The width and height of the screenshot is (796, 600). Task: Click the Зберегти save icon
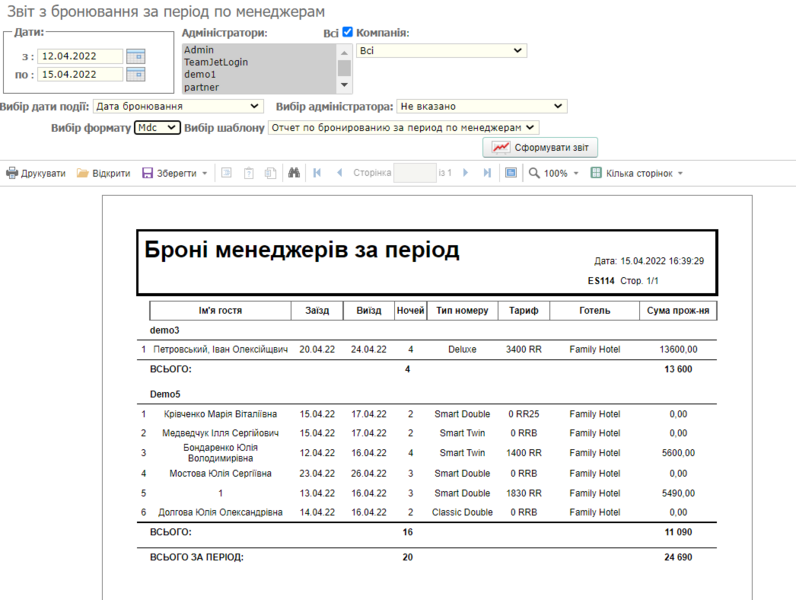click(148, 173)
